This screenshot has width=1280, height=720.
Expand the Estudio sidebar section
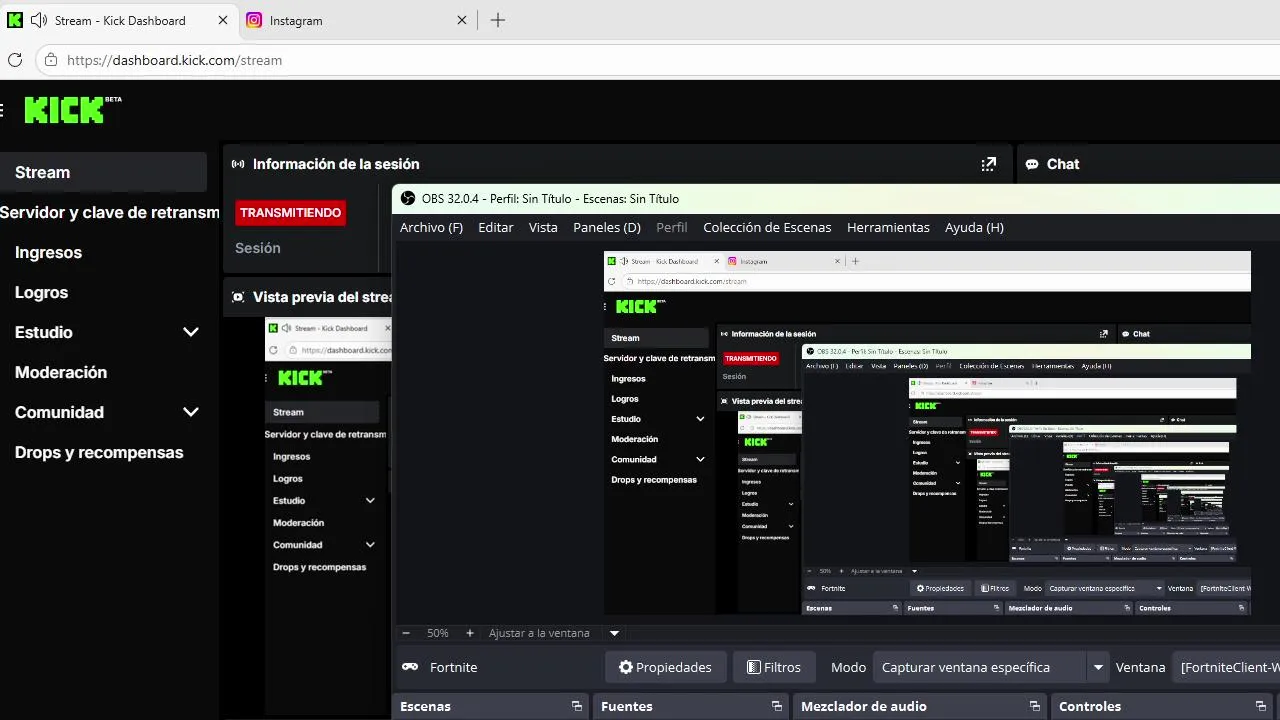tap(191, 332)
